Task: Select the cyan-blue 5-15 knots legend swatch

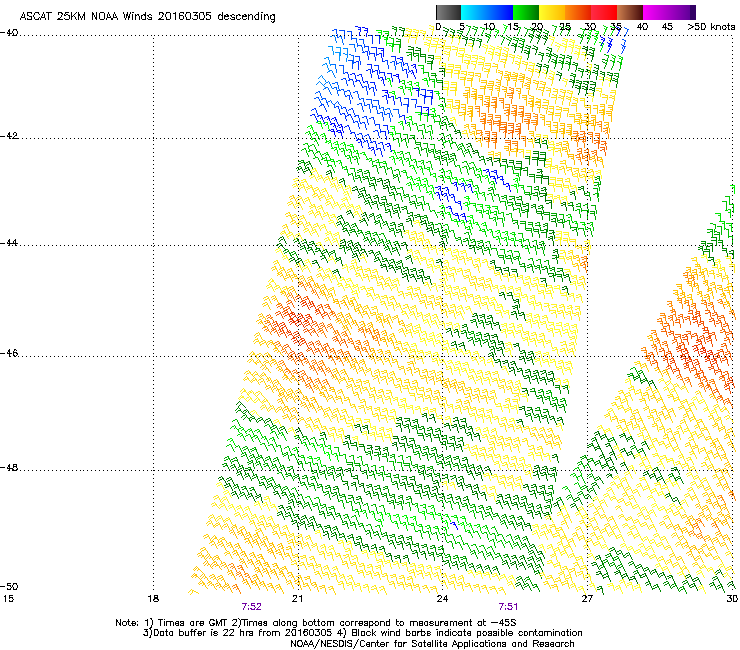Action: (487, 12)
